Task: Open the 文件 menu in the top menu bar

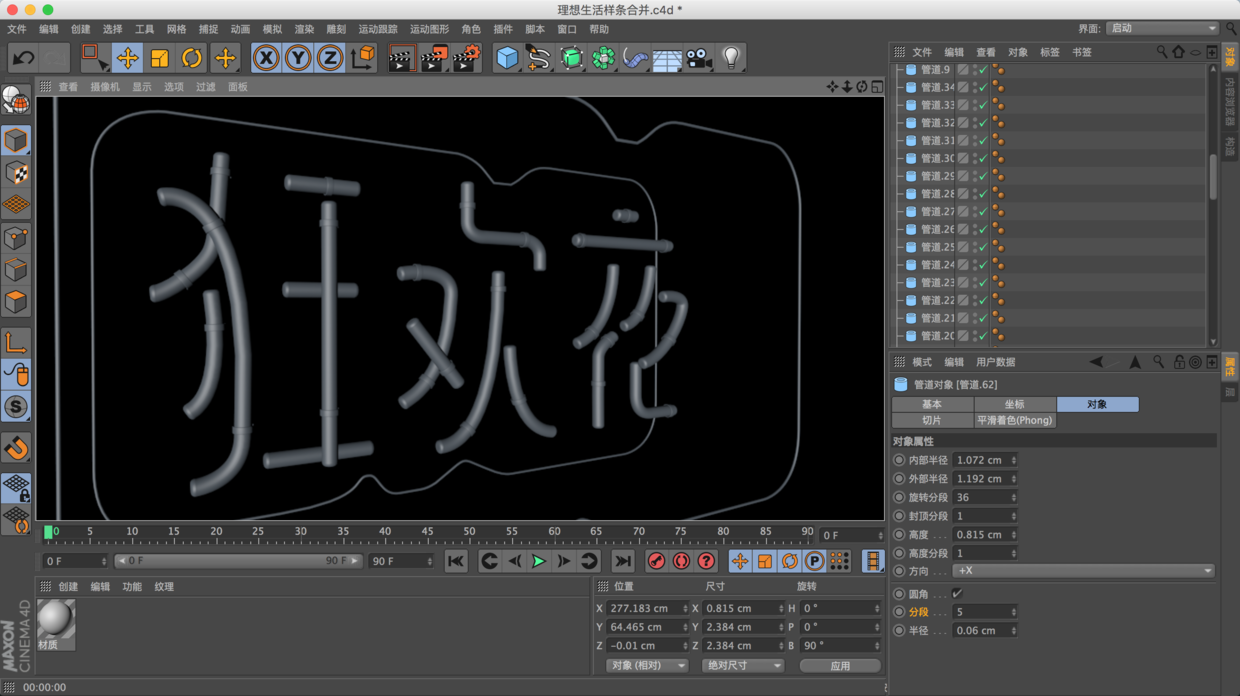Action: click(17, 30)
